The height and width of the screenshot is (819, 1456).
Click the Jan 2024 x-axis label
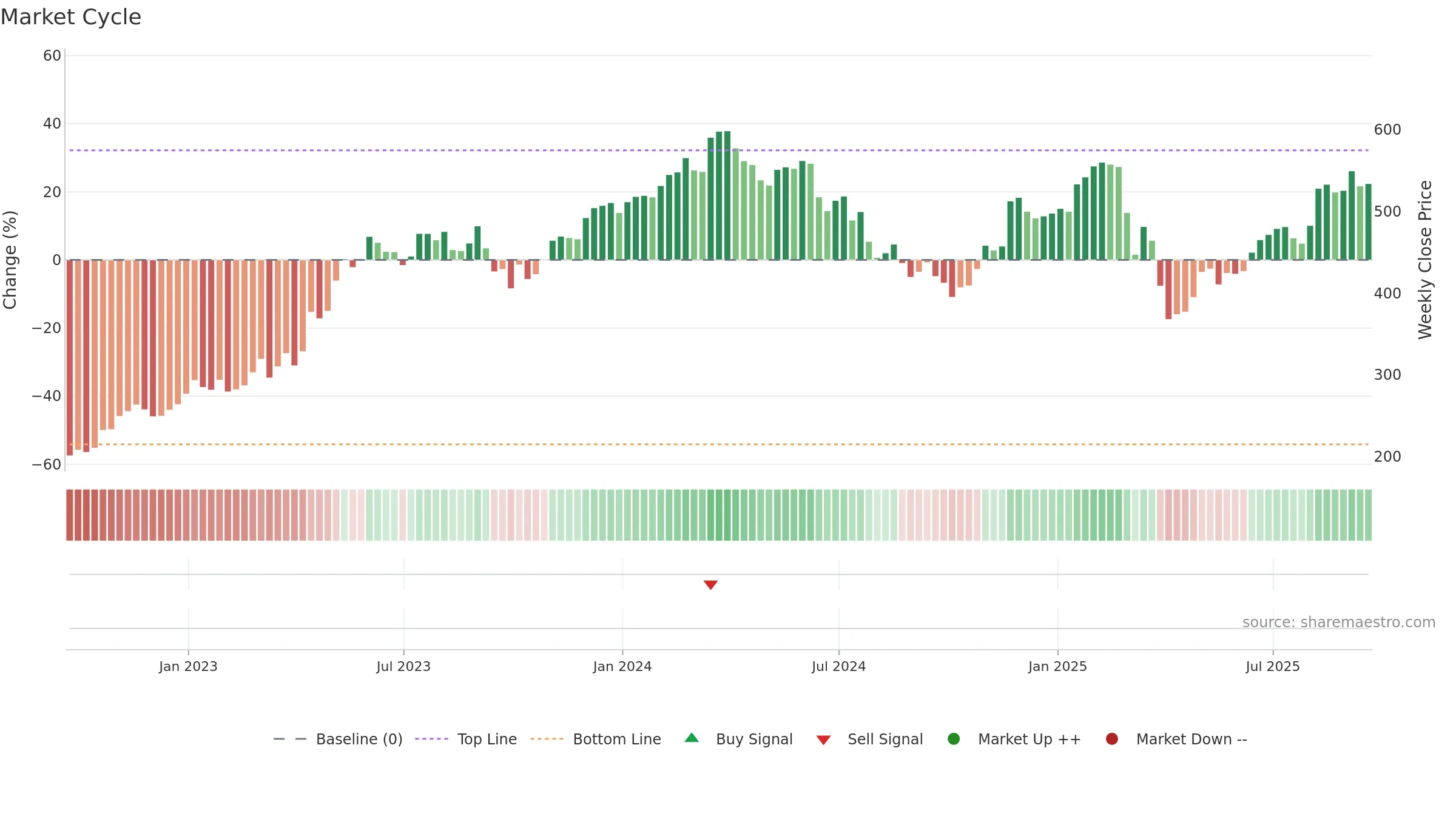(622, 666)
